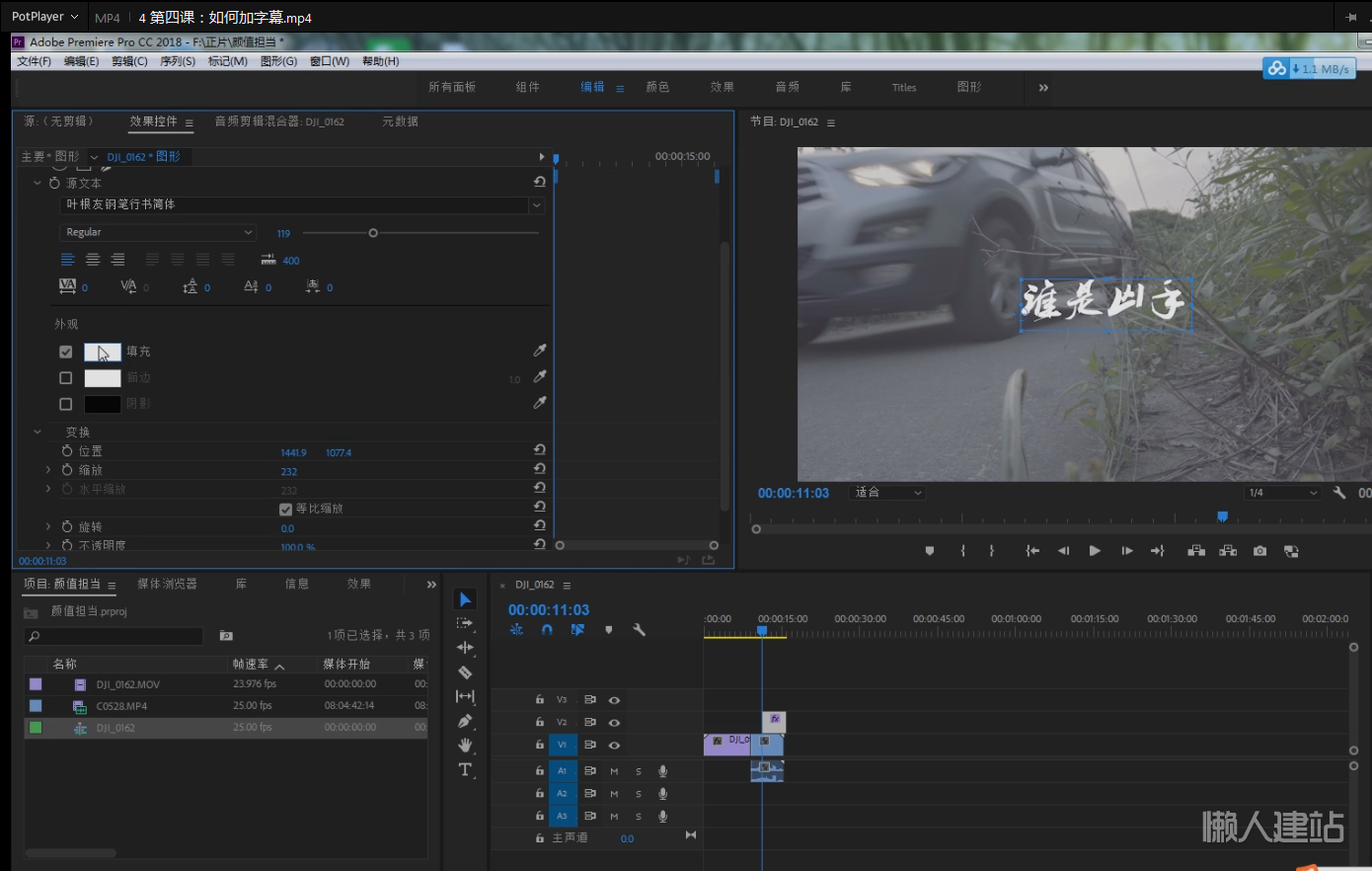Show more workspaces via double chevron
Image resolution: width=1372 pixels, height=871 pixels.
pyautogui.click(x=1043, y=88)
